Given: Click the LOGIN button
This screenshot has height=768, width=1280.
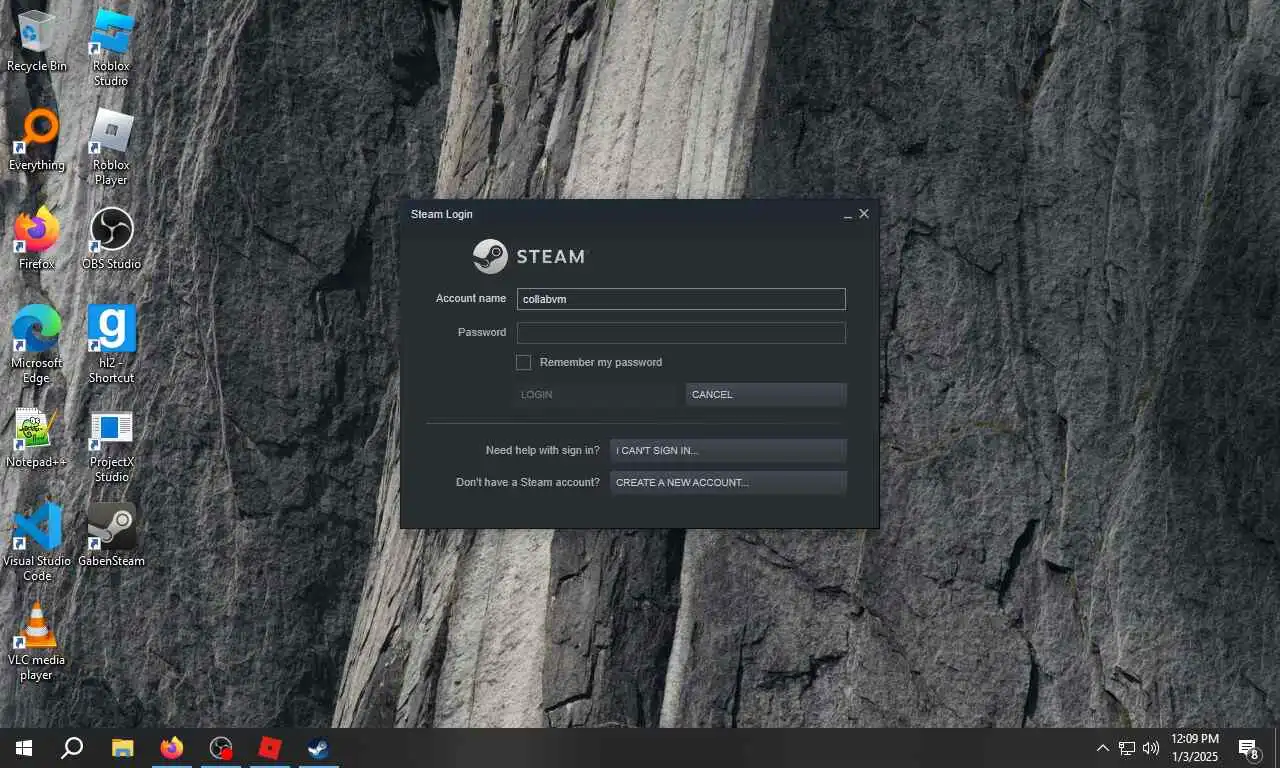Looking at the screenshot, I should tap(597, 394).
